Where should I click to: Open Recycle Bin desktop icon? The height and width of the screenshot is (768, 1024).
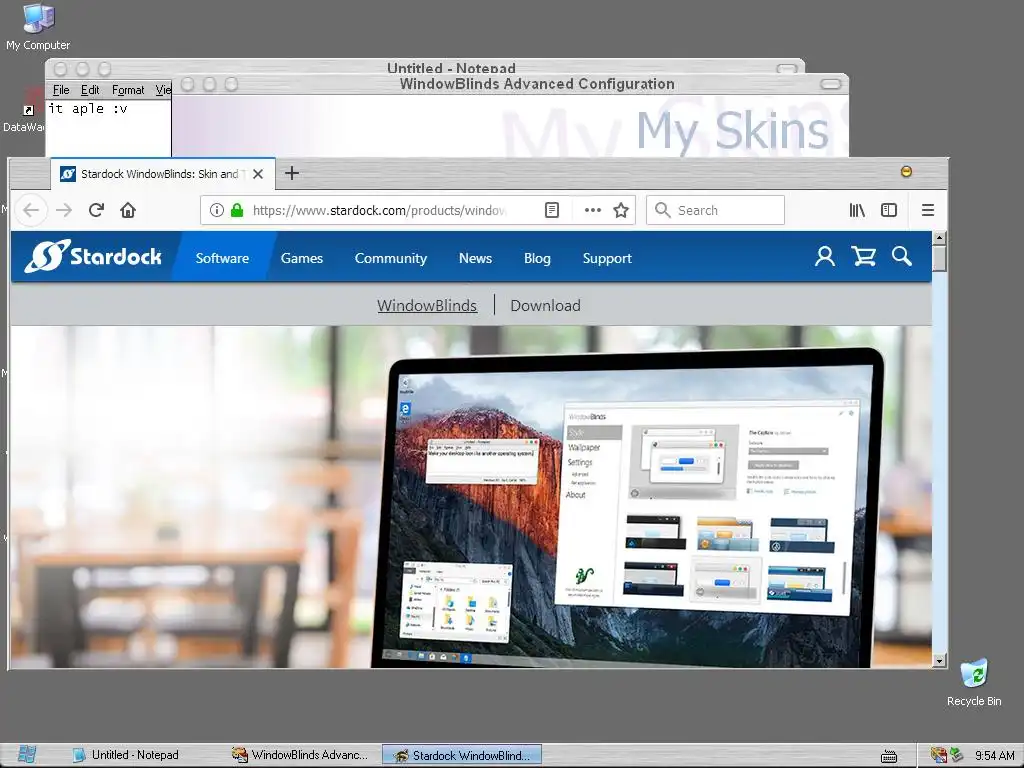(x=974, y=682)
